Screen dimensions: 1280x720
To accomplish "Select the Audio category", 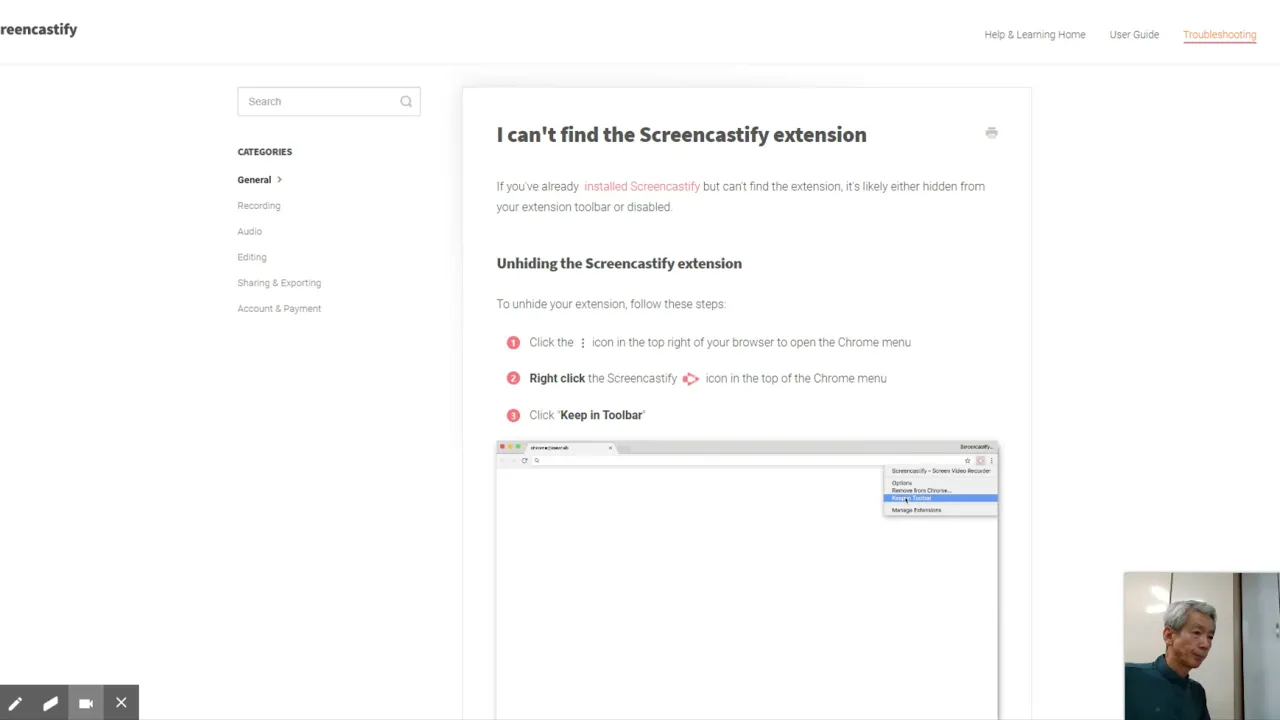I will pos(249,231).
